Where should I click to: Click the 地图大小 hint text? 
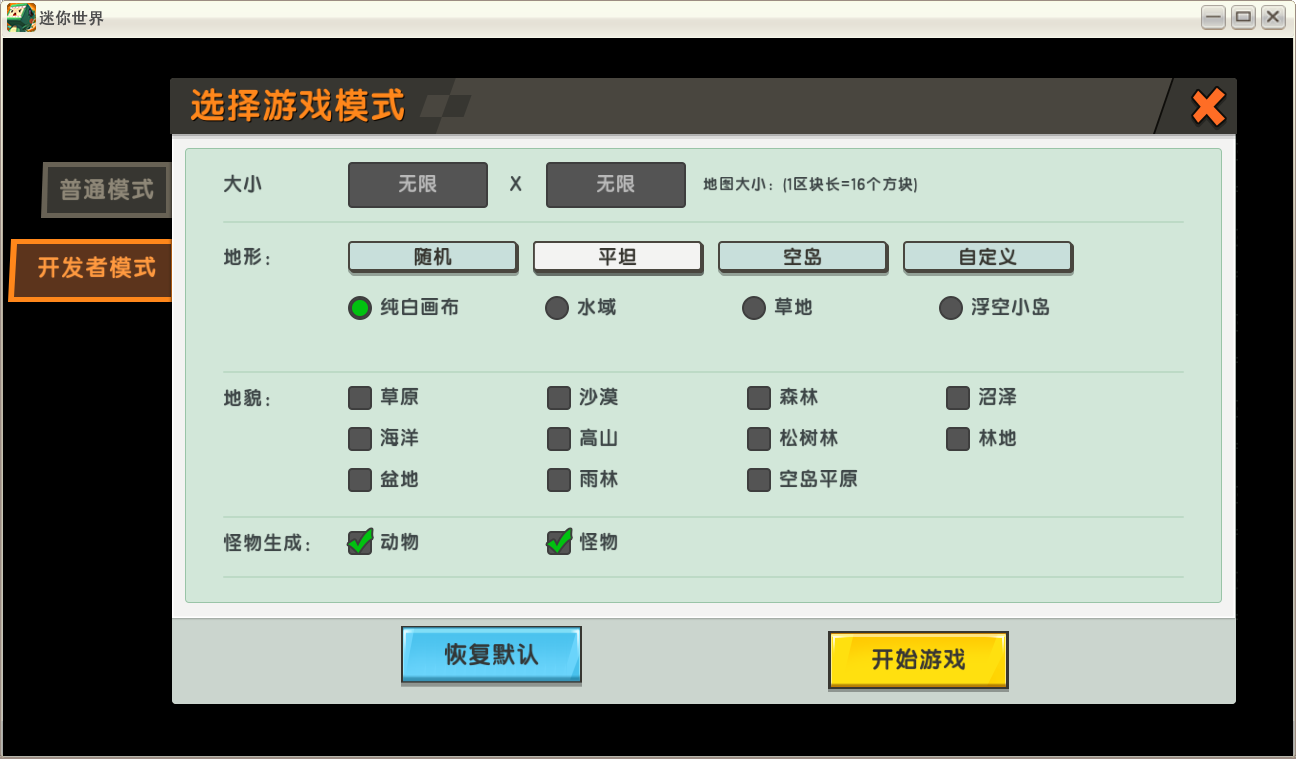[810, 185]
